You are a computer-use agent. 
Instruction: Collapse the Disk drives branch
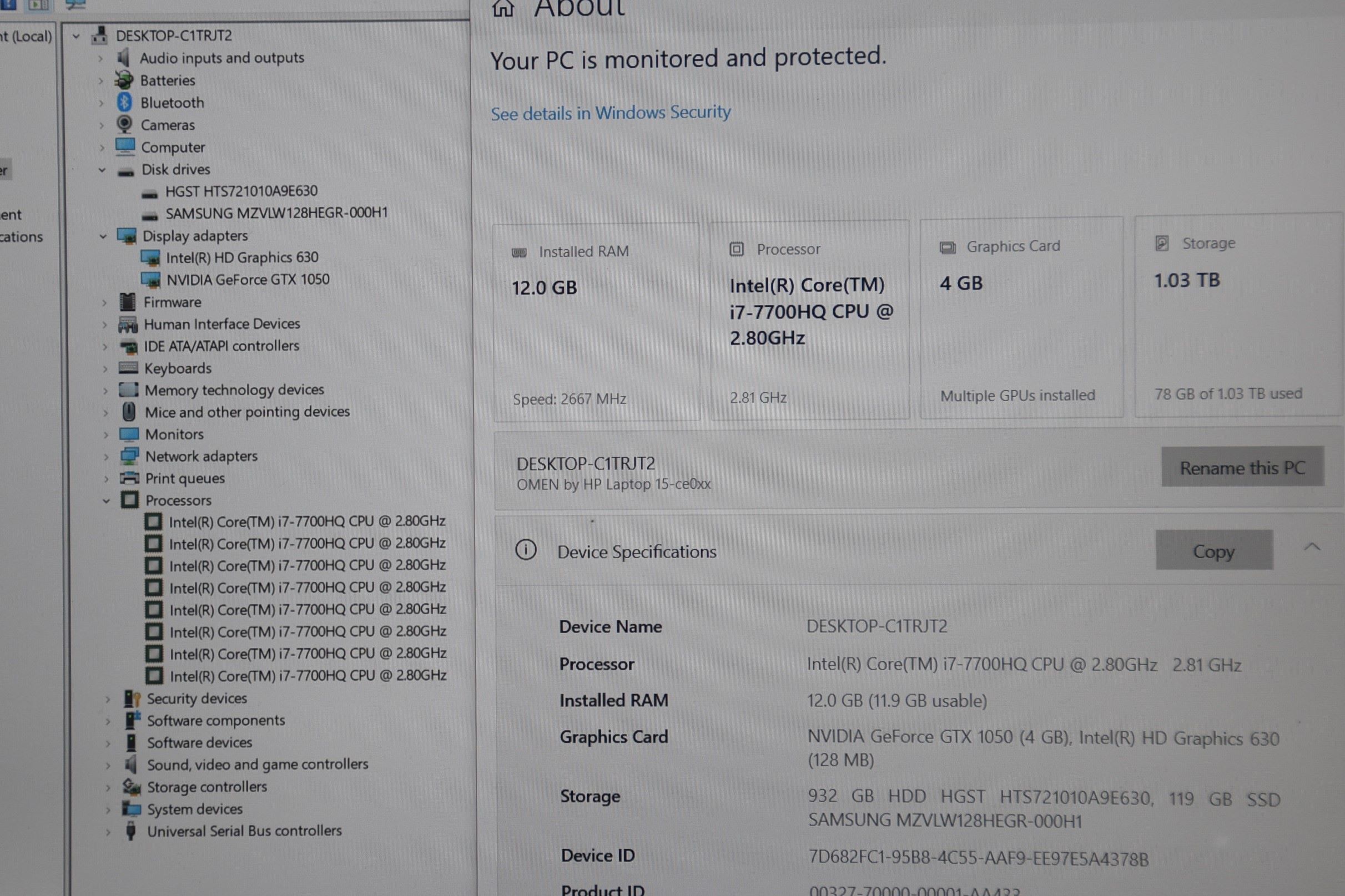pos(102,170)
